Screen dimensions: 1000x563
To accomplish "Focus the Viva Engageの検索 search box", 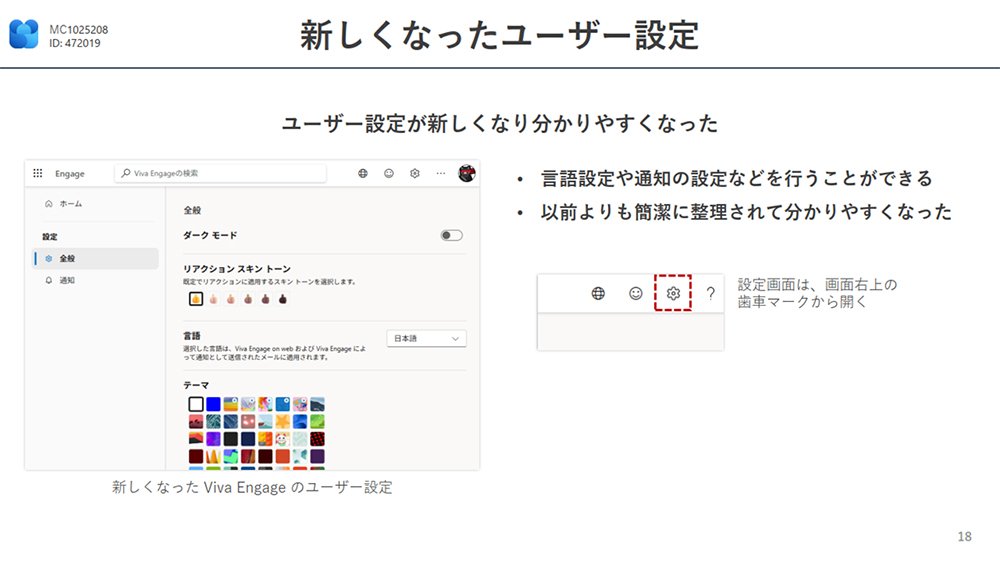I will click(221, 173).
